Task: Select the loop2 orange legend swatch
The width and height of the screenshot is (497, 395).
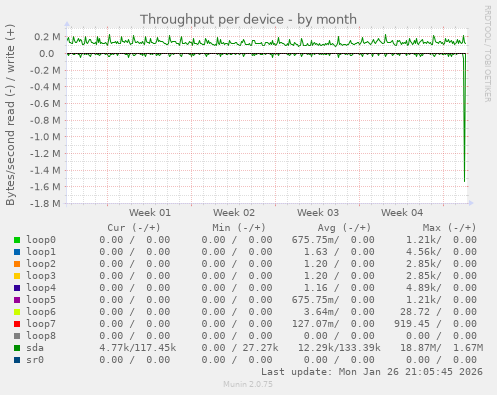Action: pos(17,264)
